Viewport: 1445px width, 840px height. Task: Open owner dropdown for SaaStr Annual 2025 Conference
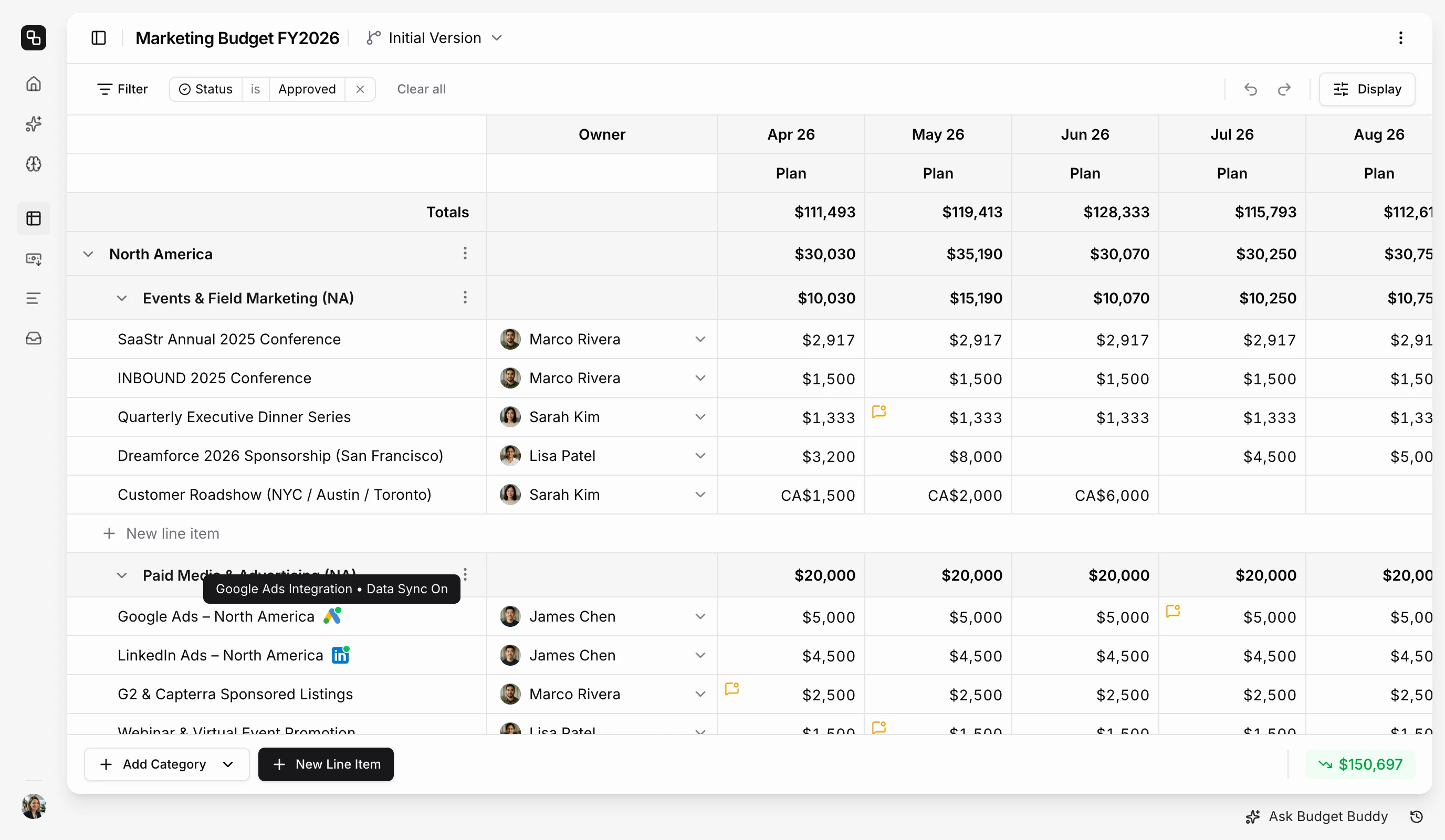(x=700, y=340)
